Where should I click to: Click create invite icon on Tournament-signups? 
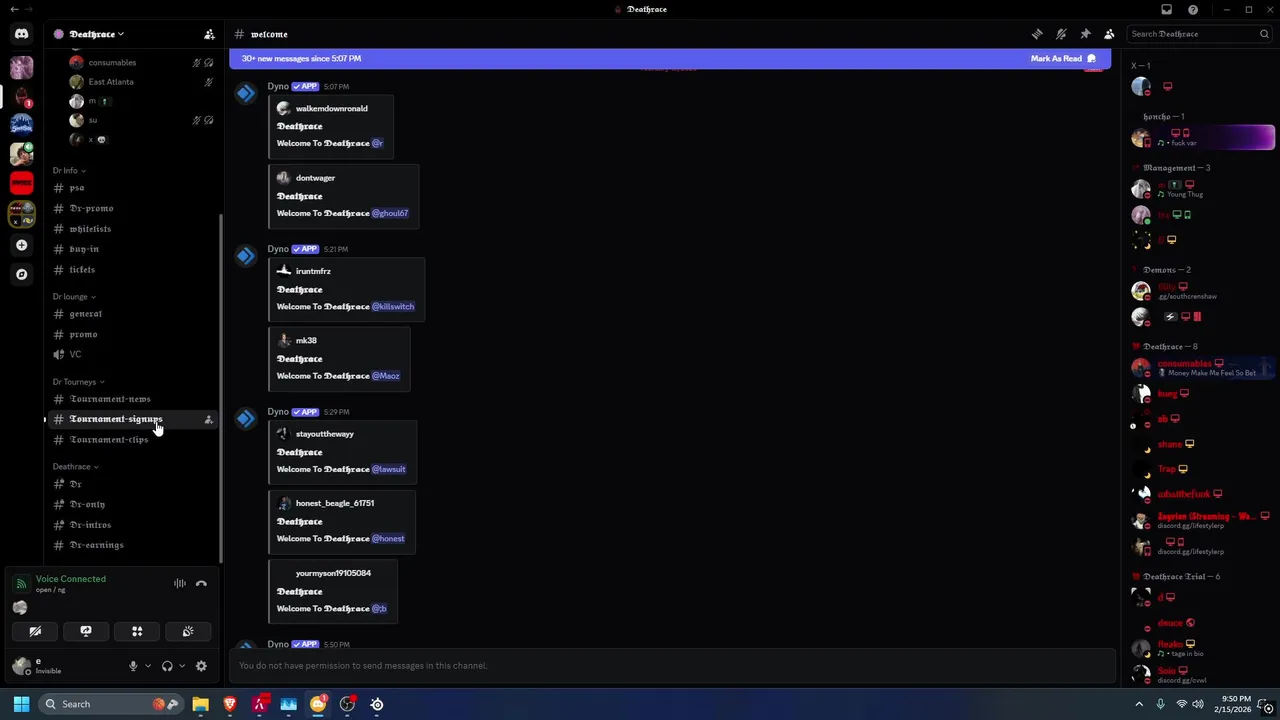(208, 420)
